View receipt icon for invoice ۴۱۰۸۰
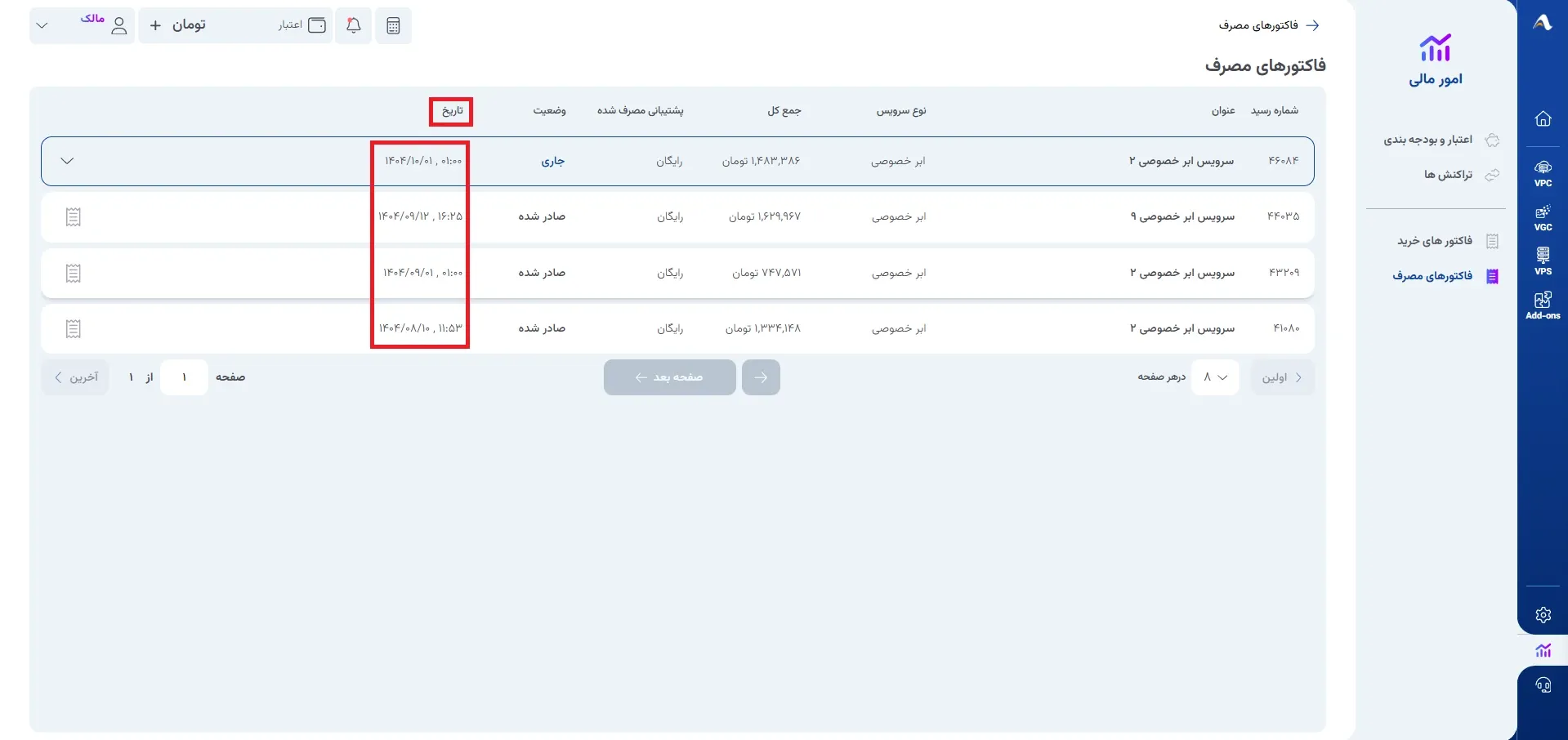This screenshot has height=740, width=1568. point(74,328)
